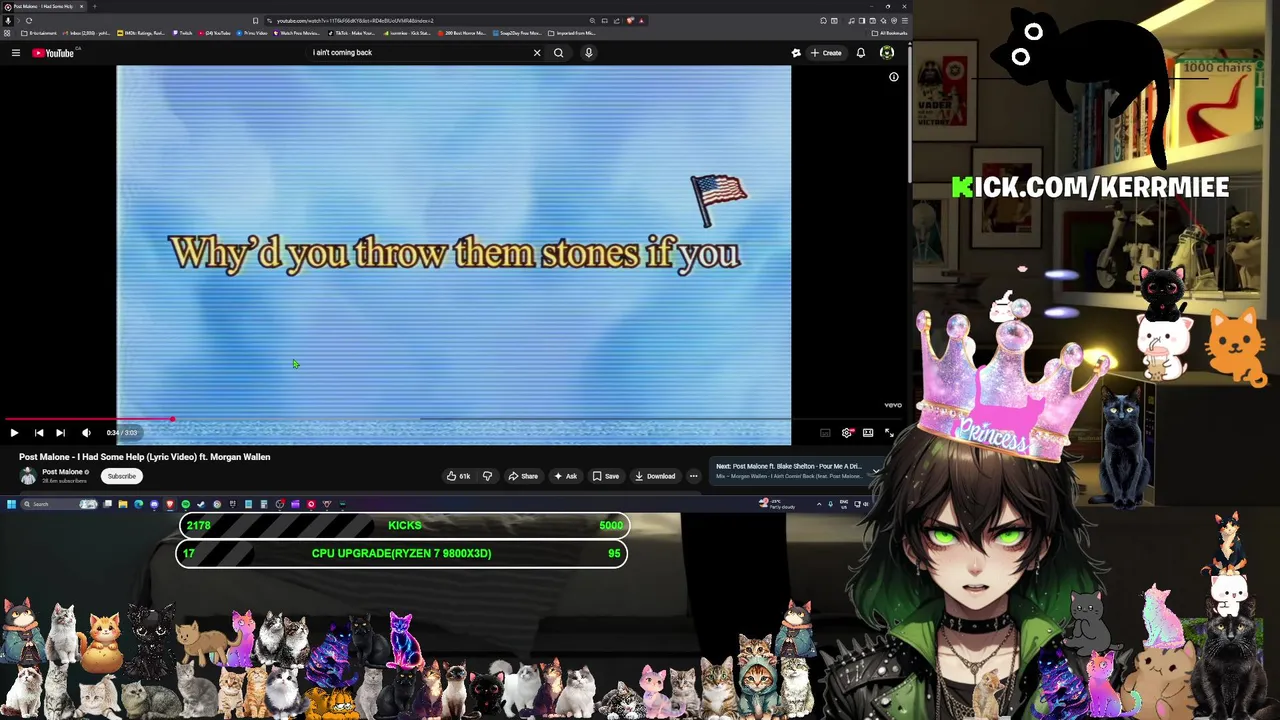Show video info card icon
This screenshot has width=1280, height=720.
tap(894, 77)
